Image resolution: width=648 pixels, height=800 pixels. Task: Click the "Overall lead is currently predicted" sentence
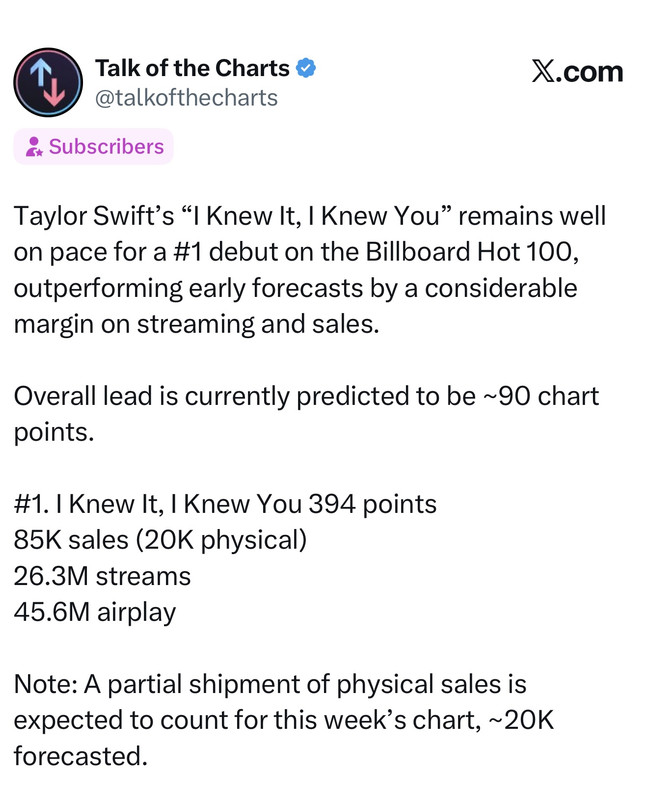[x=306, y=414]
